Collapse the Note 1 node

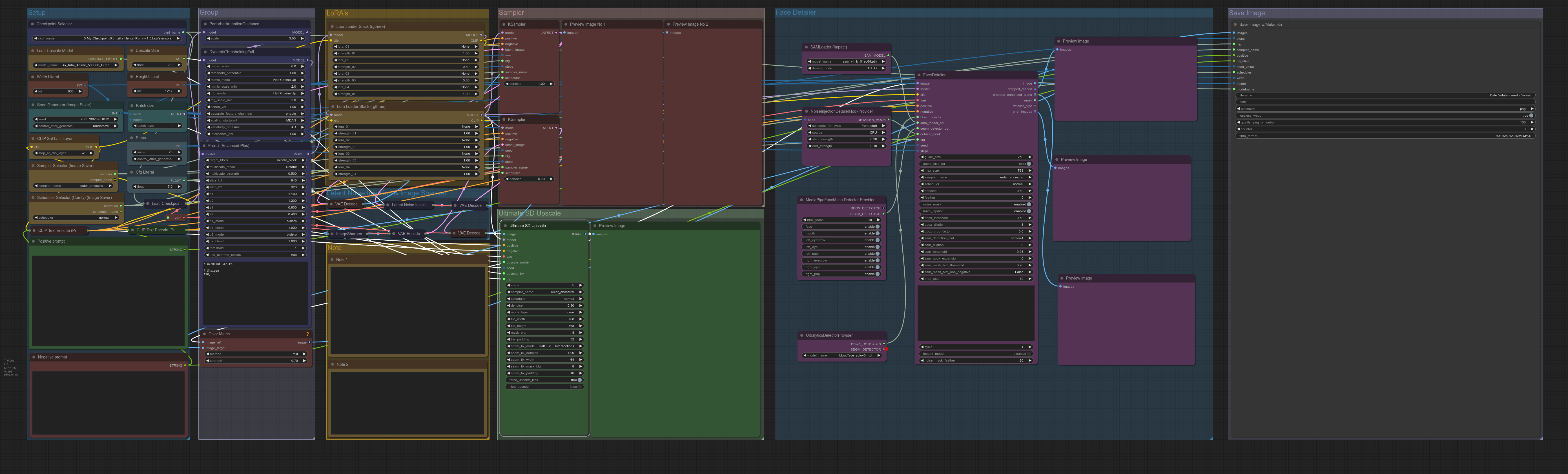click(x=332, y=260)
